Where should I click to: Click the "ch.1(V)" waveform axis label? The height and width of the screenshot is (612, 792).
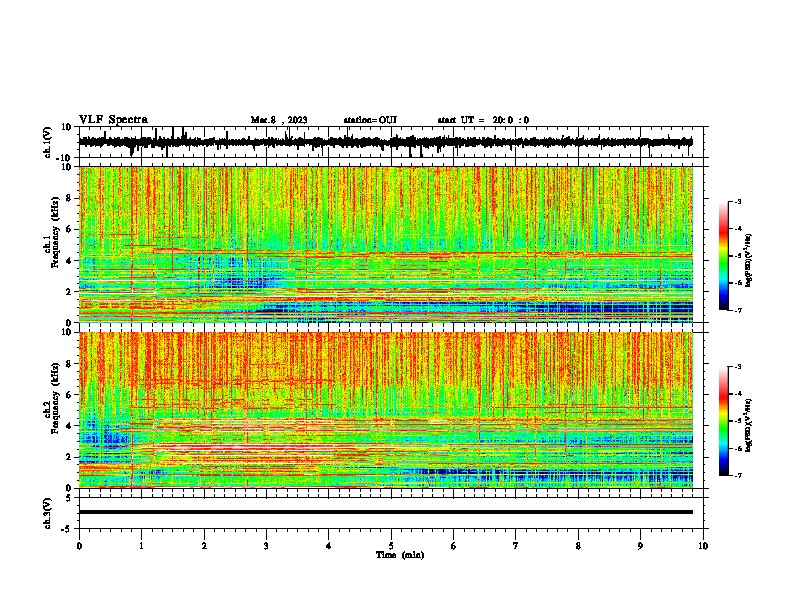click(x=48, y=142)
